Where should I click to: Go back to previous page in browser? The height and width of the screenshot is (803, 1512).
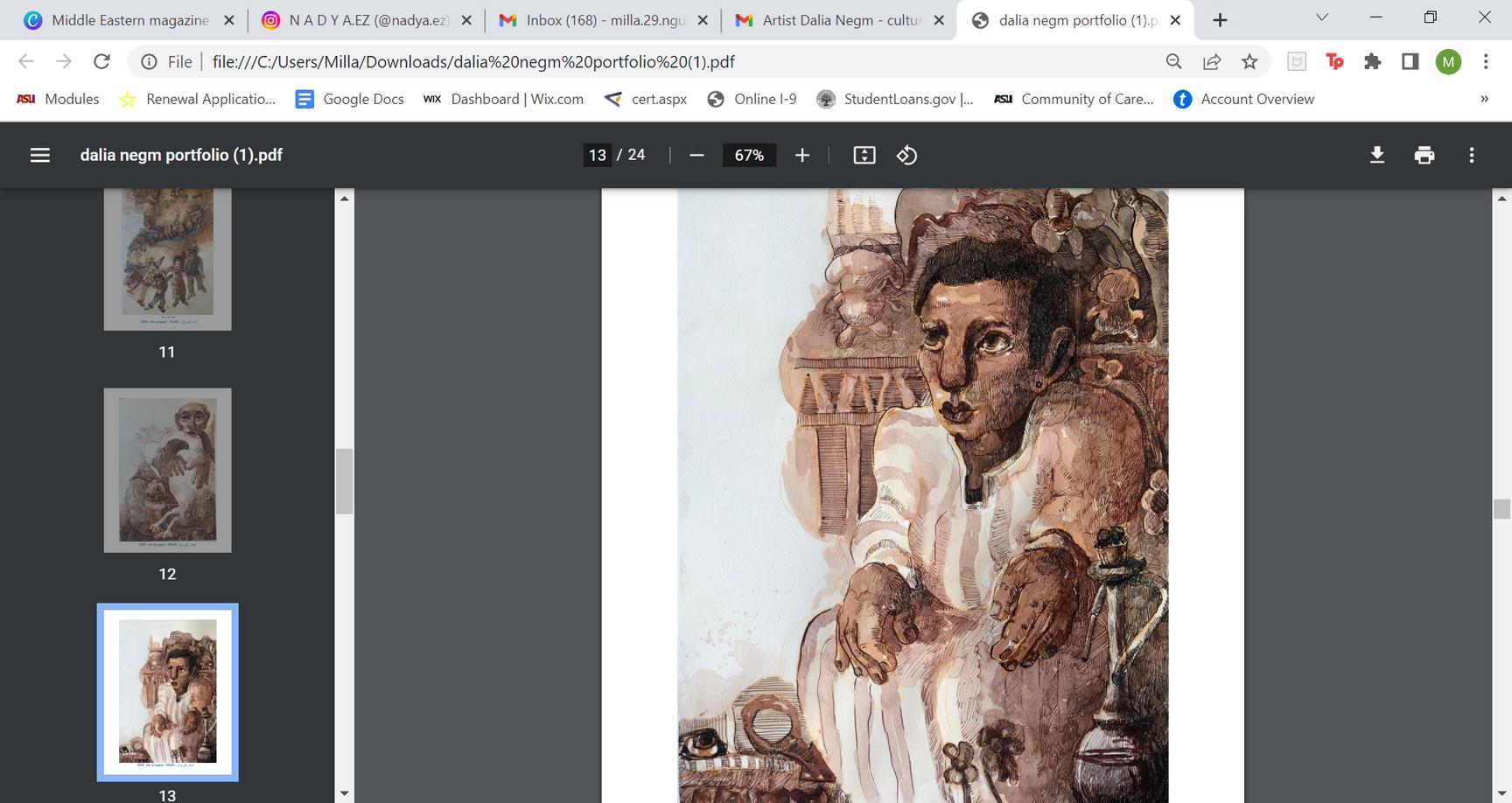[26, 61]
